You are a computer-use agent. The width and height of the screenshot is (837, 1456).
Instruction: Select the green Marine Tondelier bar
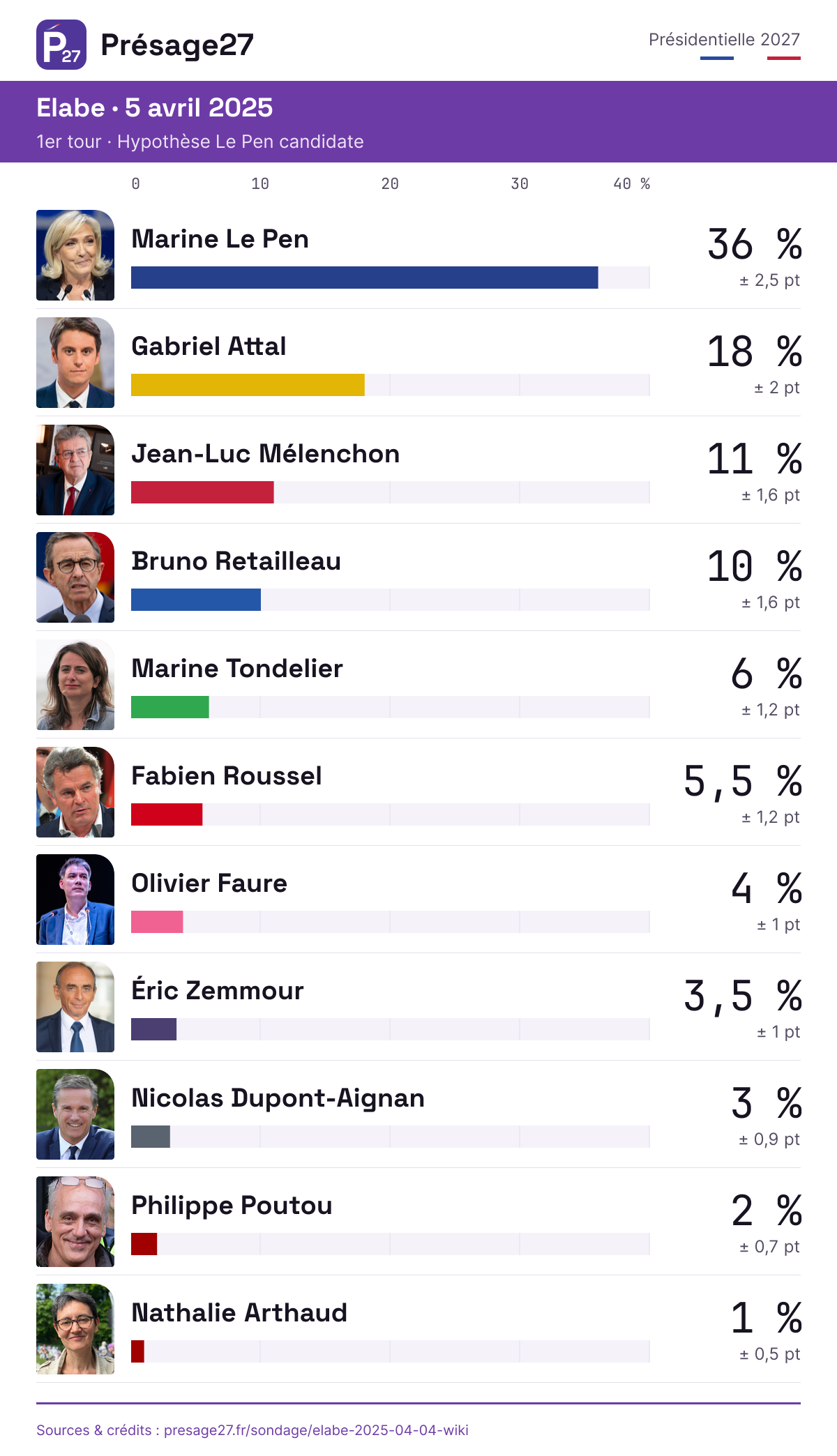(170, 707)
